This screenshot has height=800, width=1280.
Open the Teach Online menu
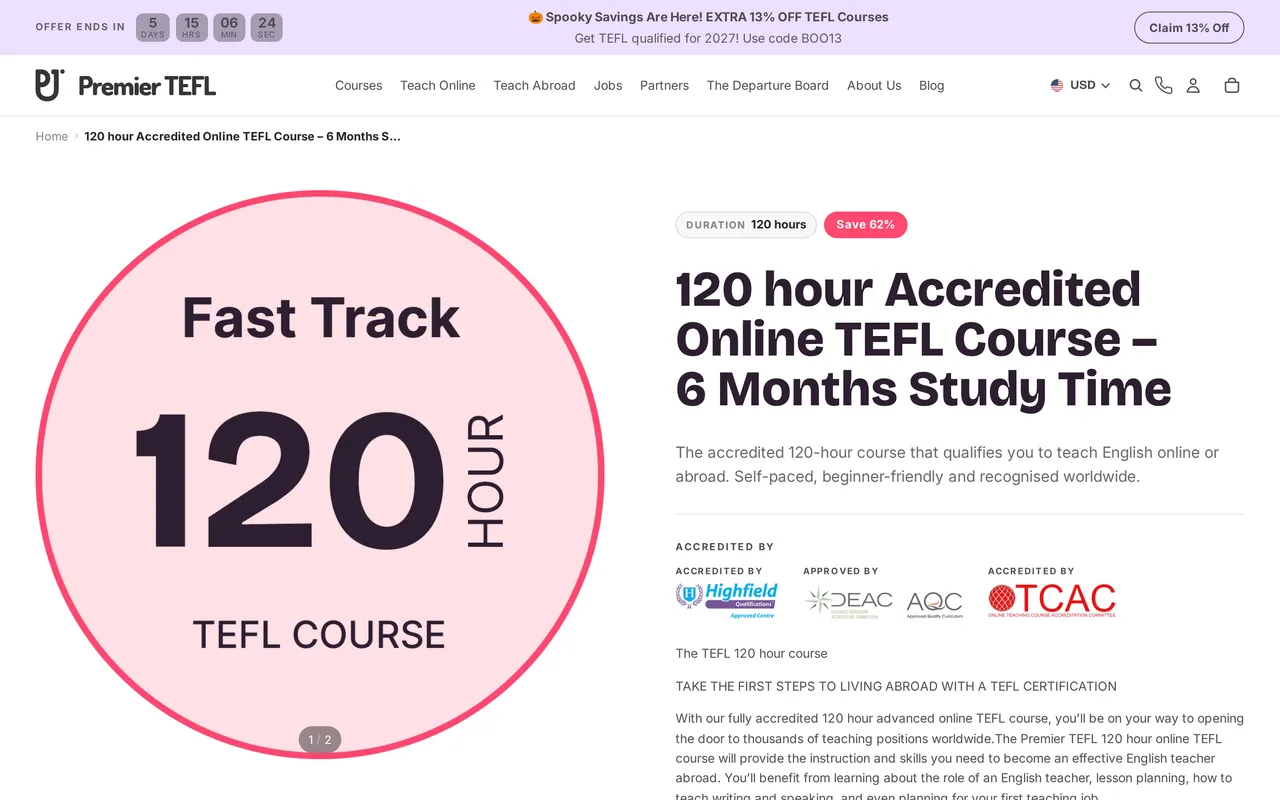click(x=438, y=86)
